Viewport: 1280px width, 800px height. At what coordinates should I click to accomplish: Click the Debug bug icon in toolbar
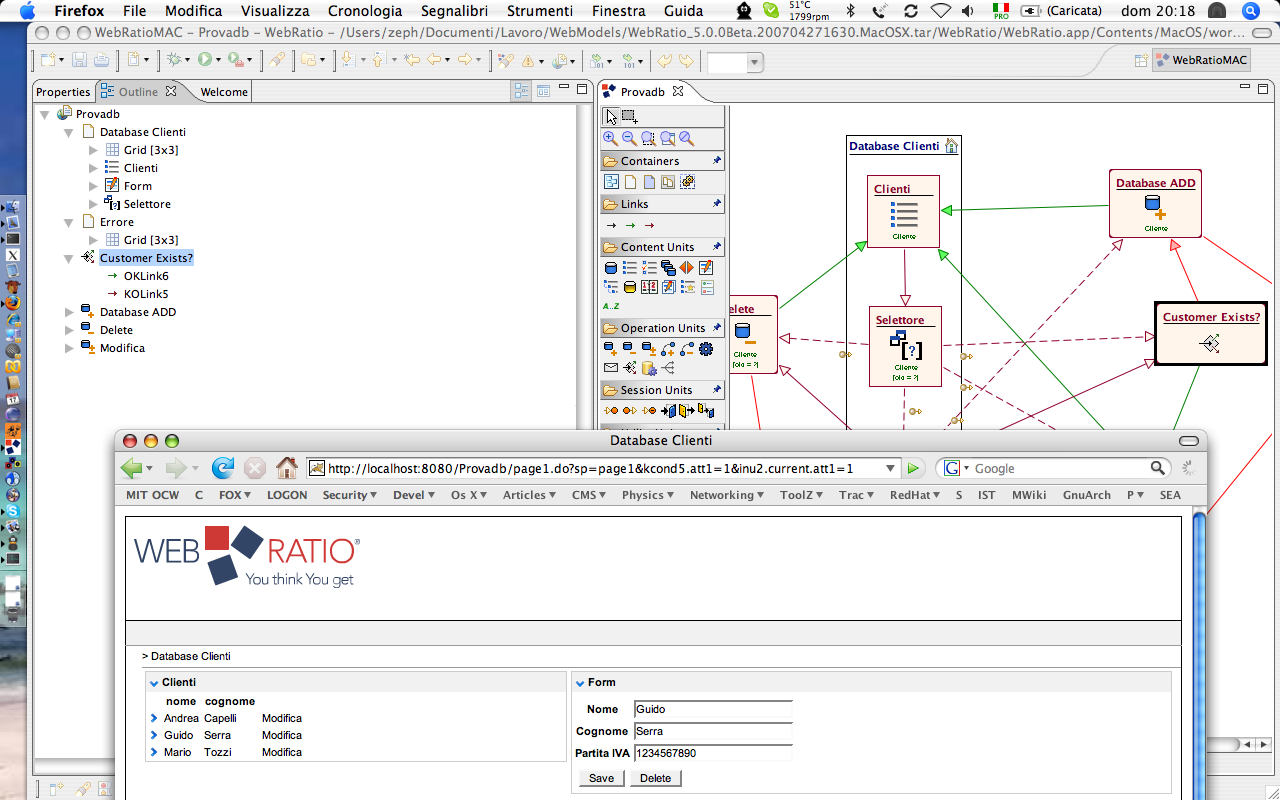174,60
